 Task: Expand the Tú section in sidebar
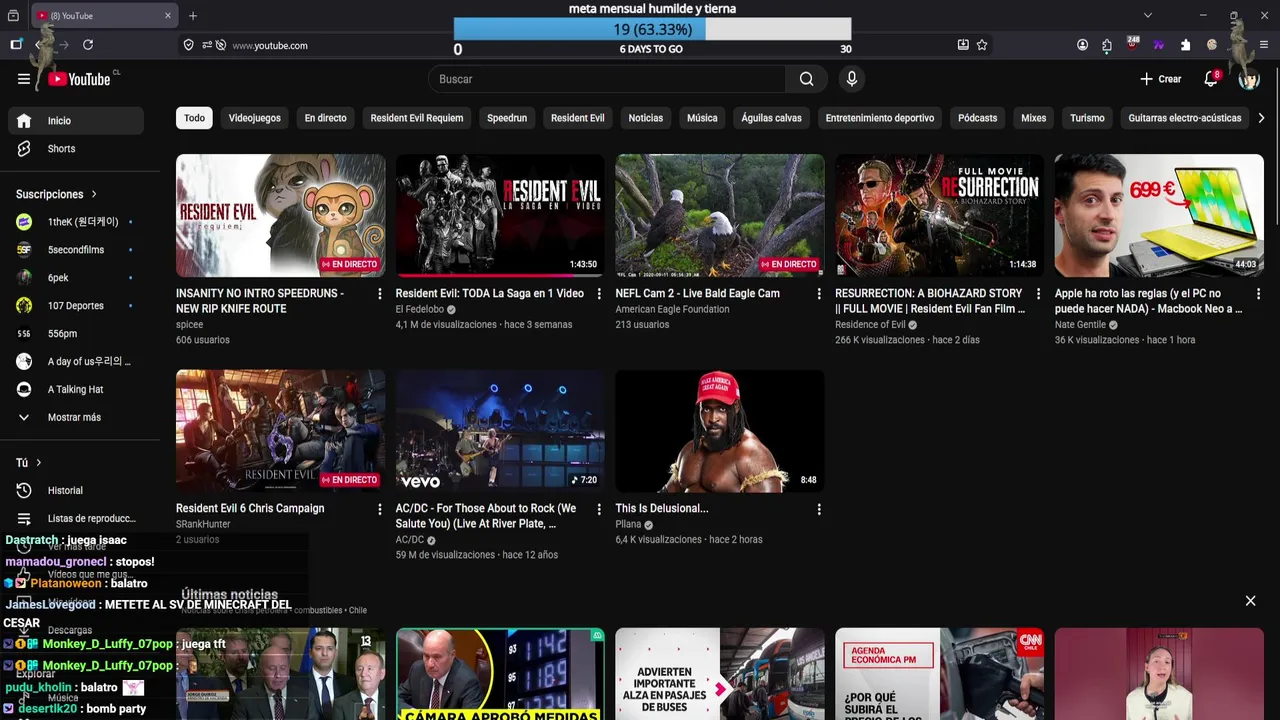[38, 463]
